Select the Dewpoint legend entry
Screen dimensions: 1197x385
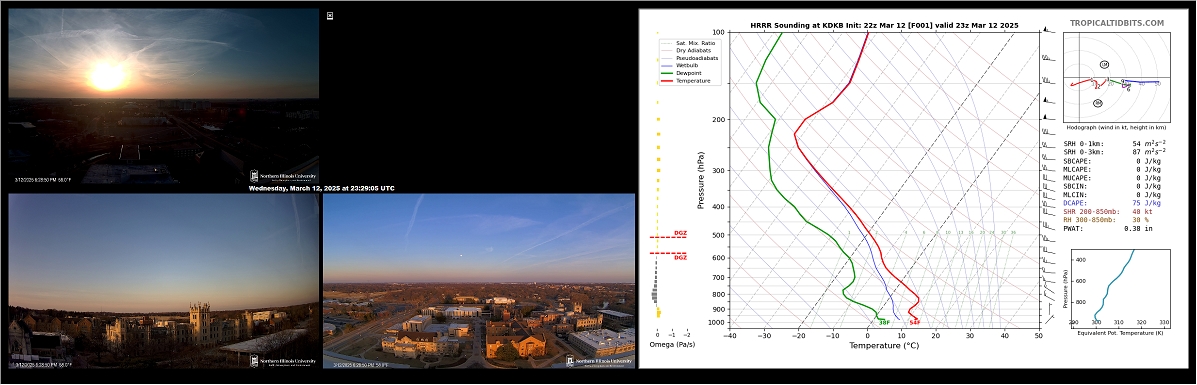click(x=682, y=73)
